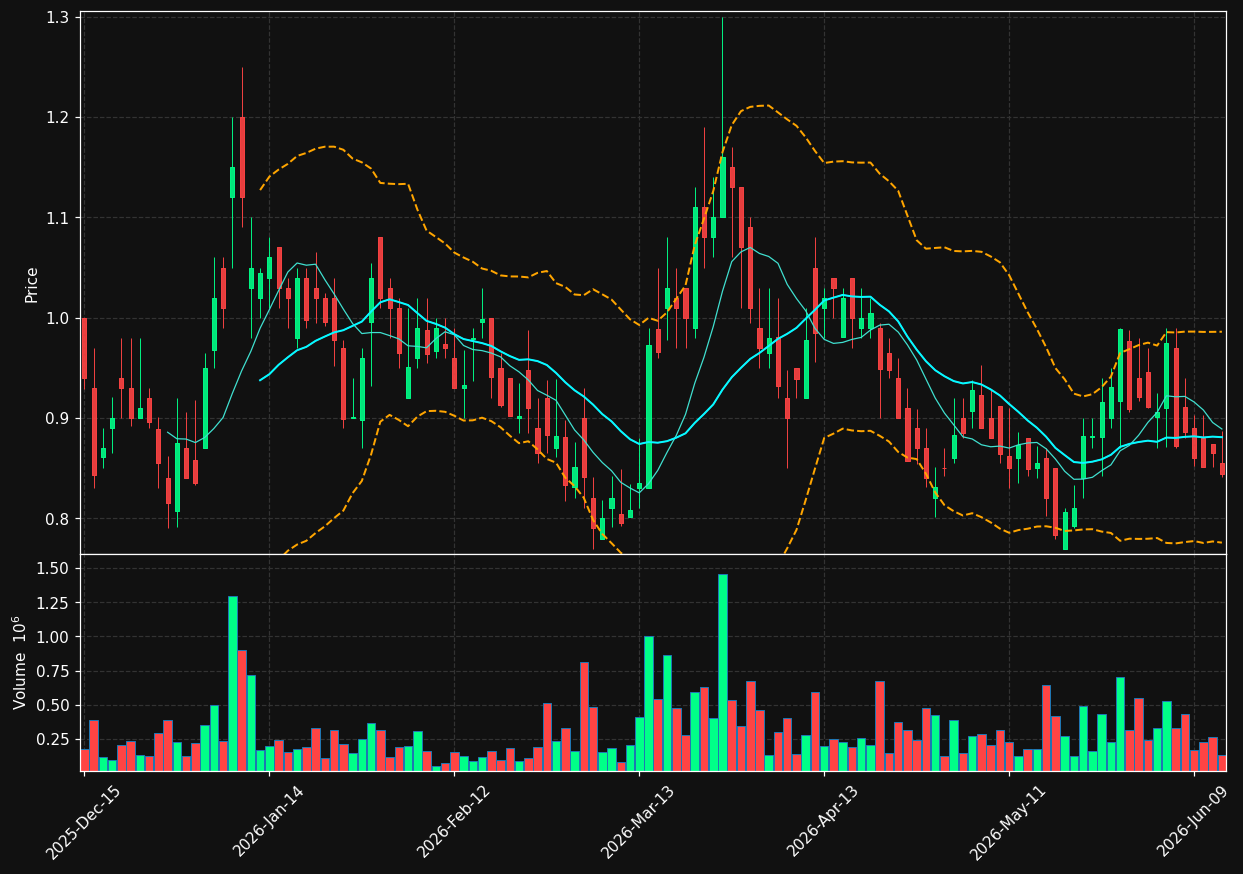Click the red candle body topping at 1.2

point(241,157)
